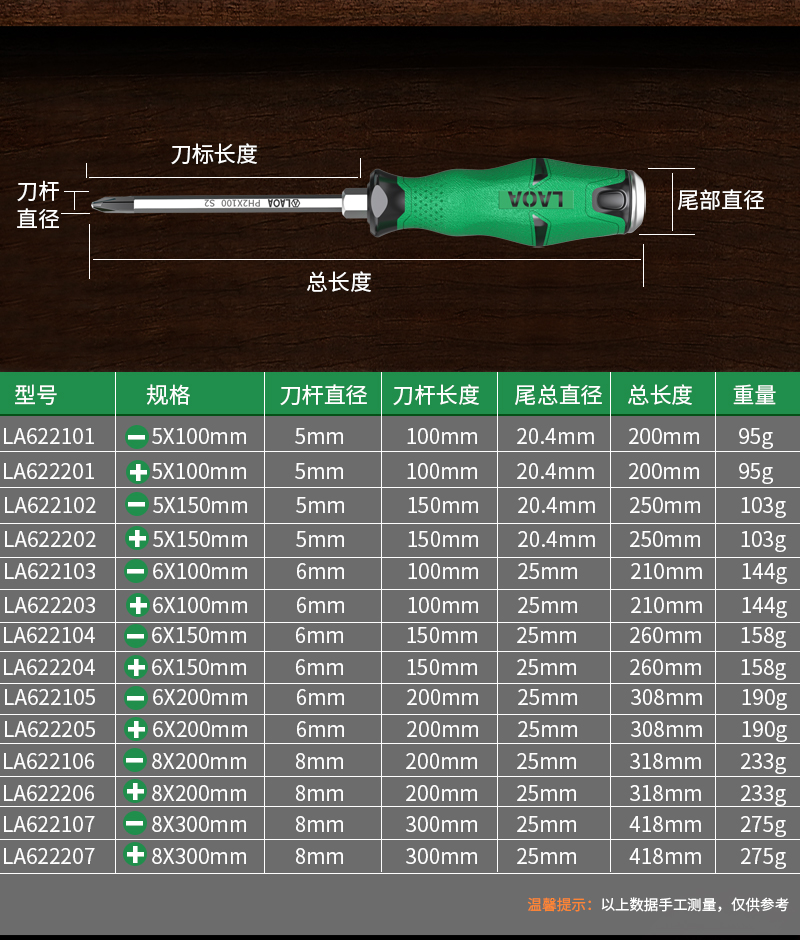800x940 pixels.
Task: Click the 103g weight in the LA622102 row
Action: 763,507
